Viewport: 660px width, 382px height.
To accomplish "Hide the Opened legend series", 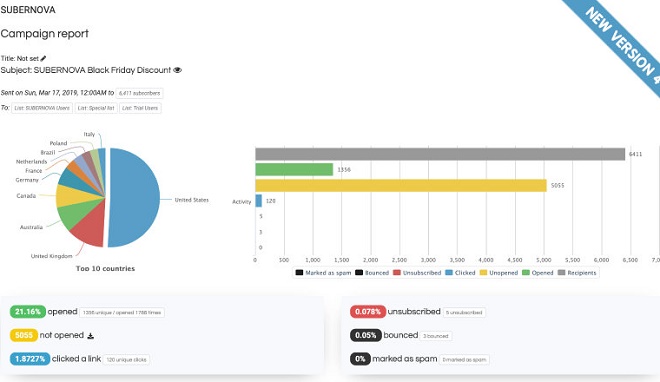I will click(x=538, y=273).
